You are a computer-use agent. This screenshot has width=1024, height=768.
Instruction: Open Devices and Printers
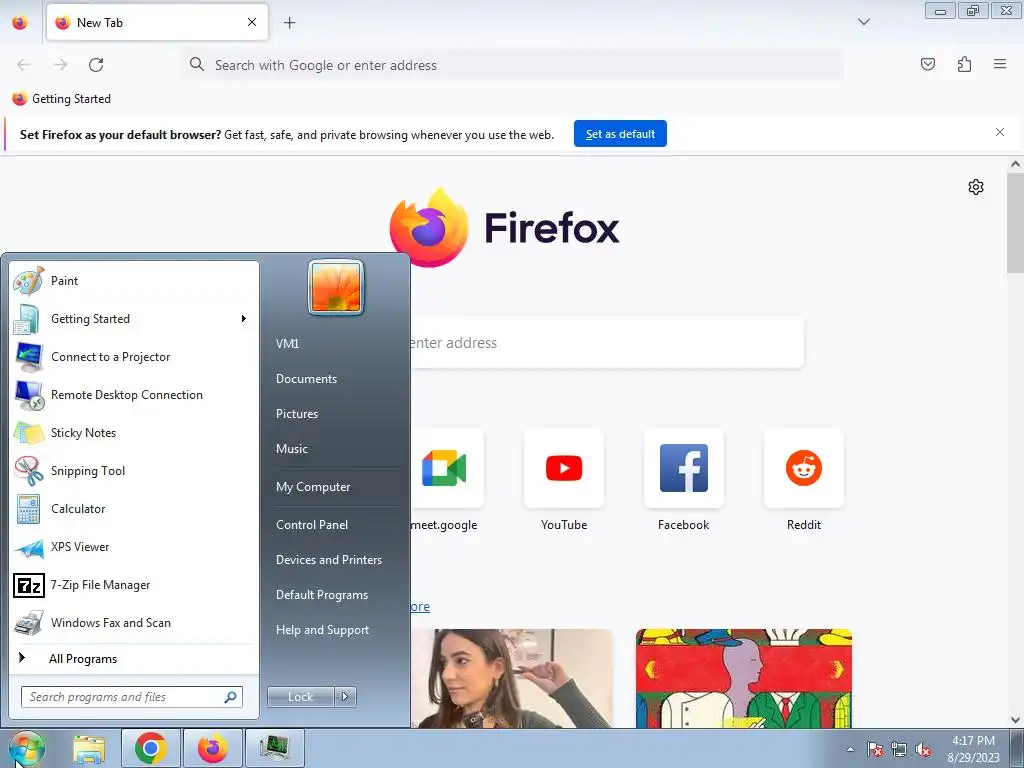pyautogui.click(x=328, y=560)
